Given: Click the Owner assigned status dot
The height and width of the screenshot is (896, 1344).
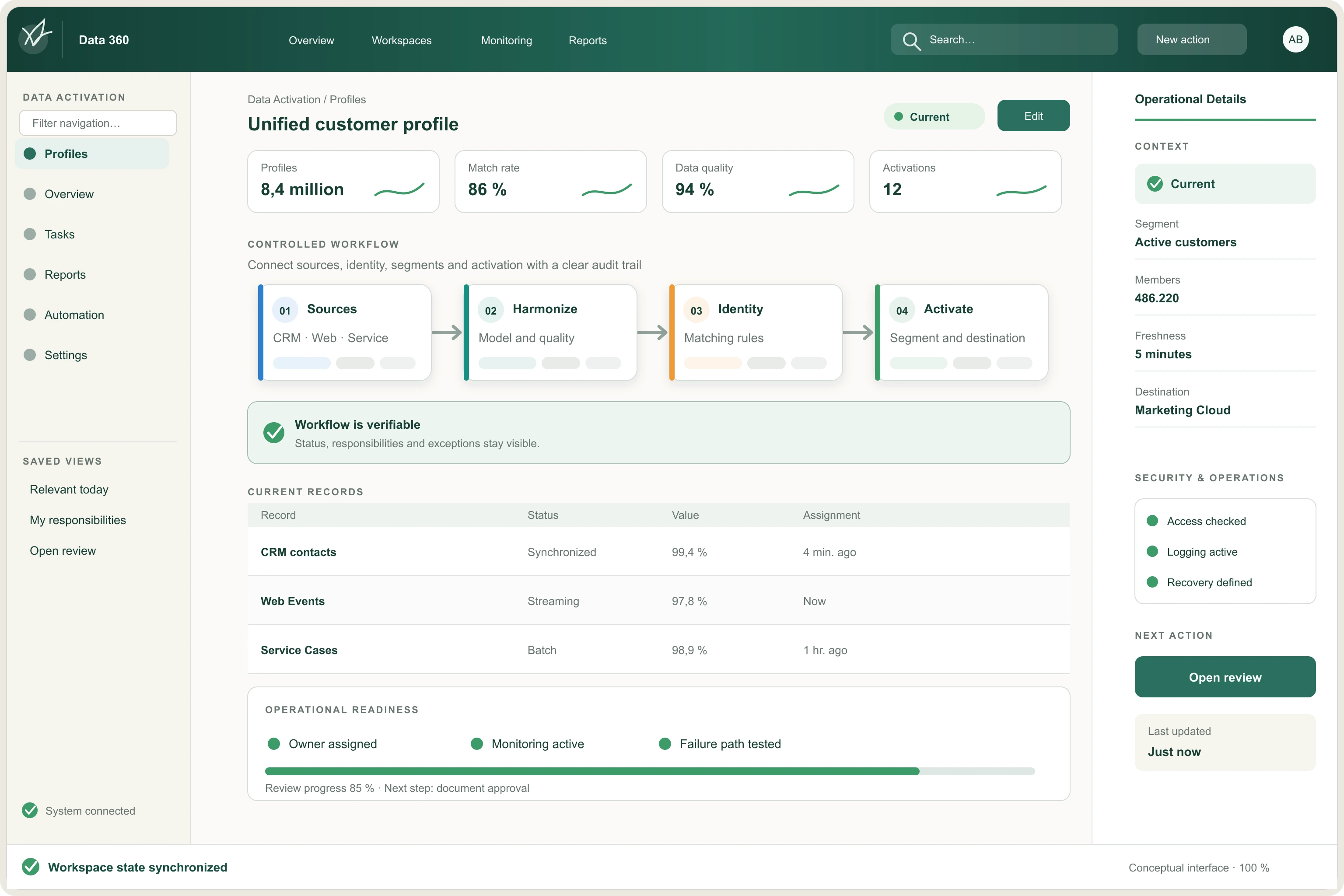Looking at the screenshot, I should click(x=274, y=743).
